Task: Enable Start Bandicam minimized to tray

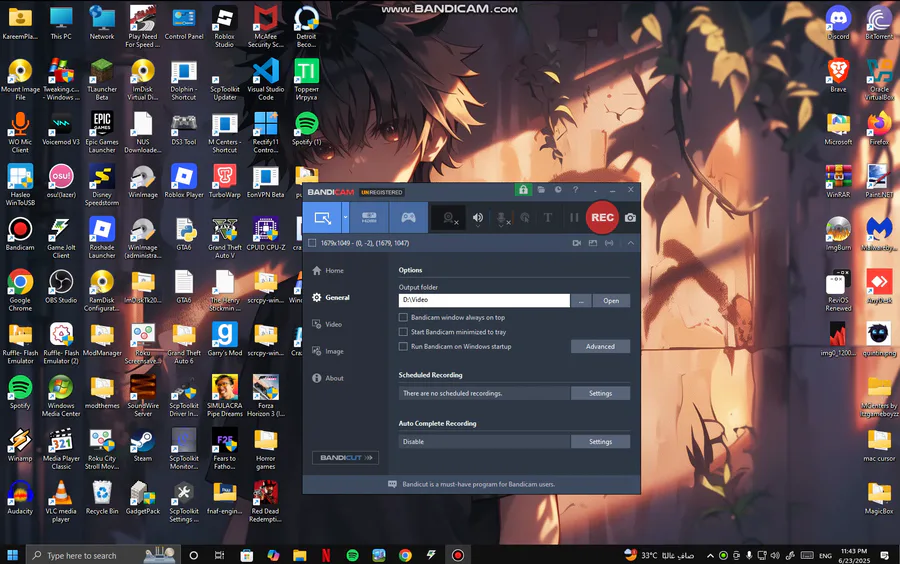Action: 403,332
